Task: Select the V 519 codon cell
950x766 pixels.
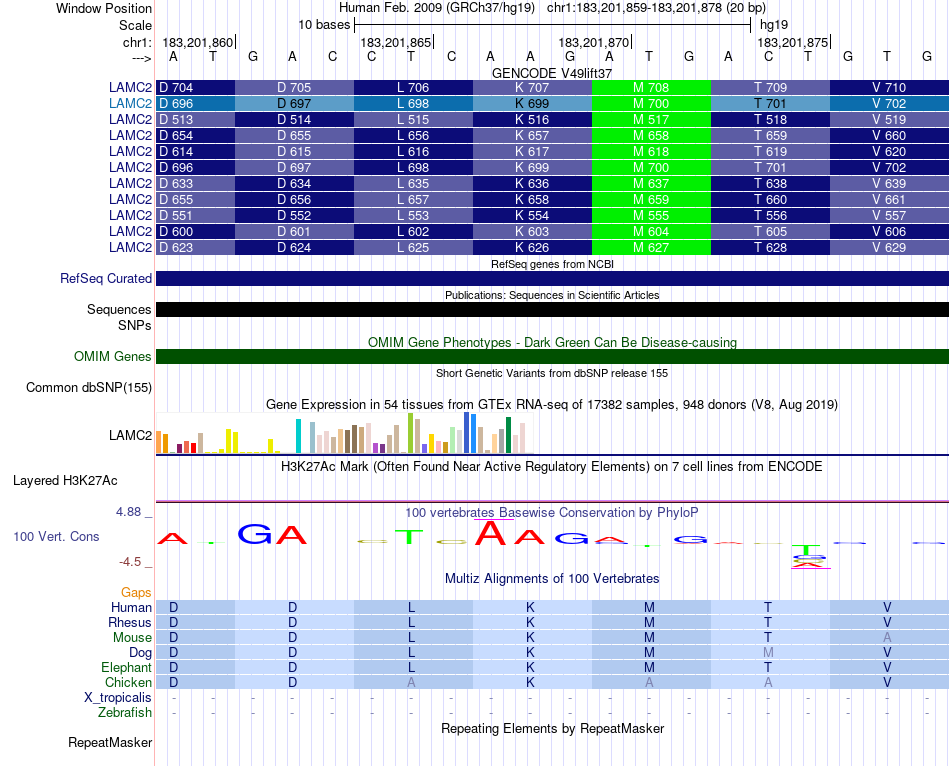Action: pyautogui.click(x=889, y=119)
